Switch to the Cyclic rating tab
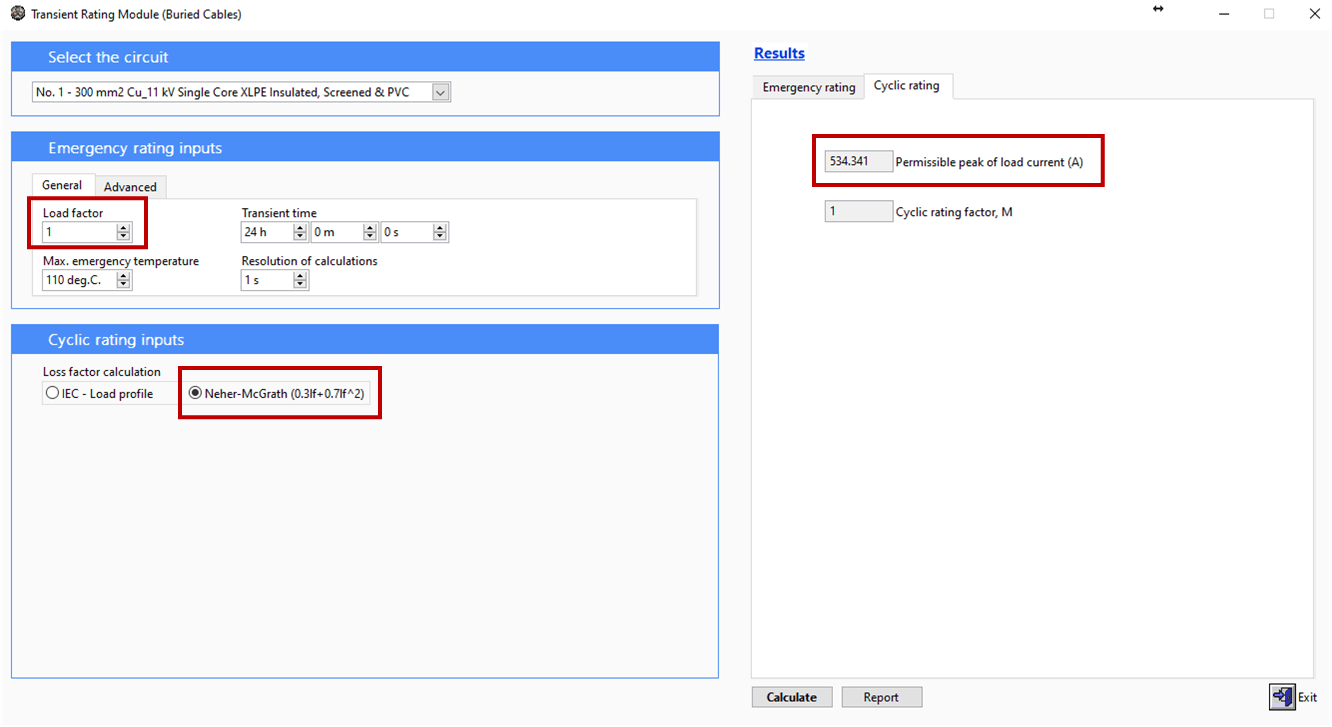1332x727 pixels. [906, 86]
